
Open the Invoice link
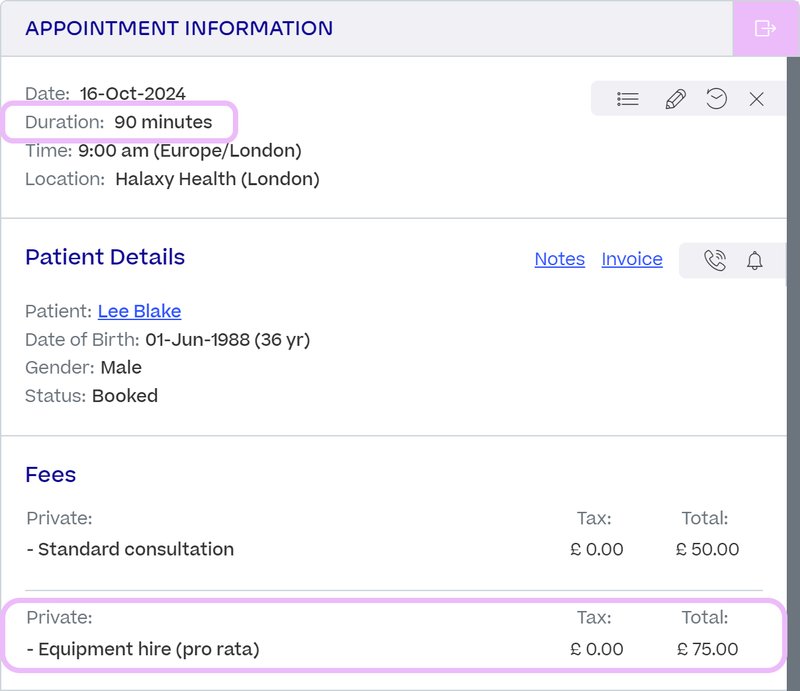pyautogui.click(x=632, y=259)
